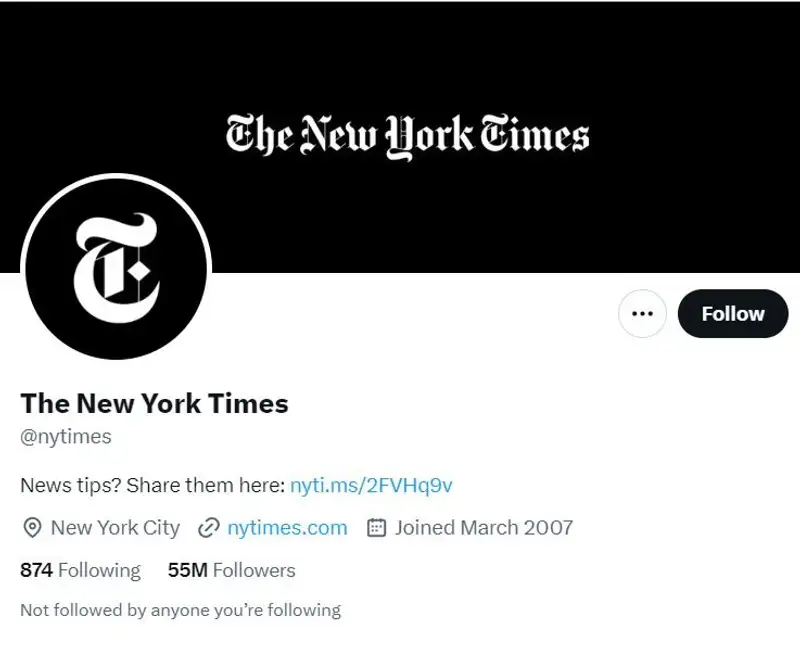Viewport: 800px width, 655px height.
Task: Click the bold profile name The New York Times
Action: pyautogui.click(x=154, y=403)
